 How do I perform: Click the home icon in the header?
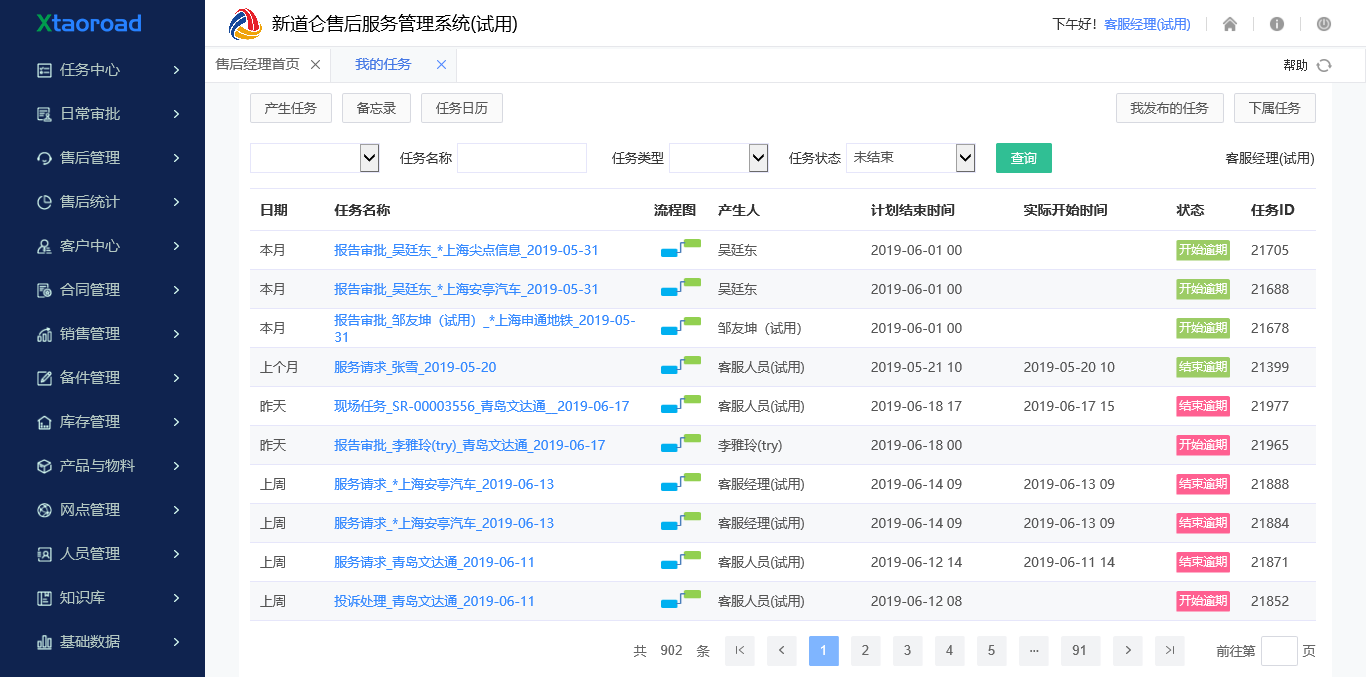(1230, 24)
